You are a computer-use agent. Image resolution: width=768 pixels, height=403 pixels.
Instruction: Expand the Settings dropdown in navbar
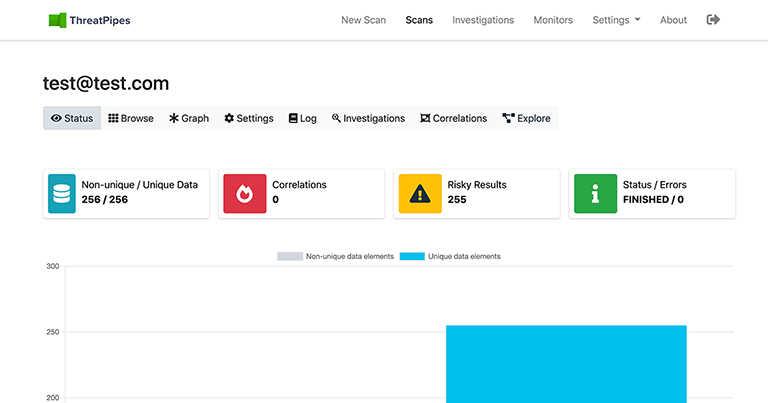(x=615, y=20)
